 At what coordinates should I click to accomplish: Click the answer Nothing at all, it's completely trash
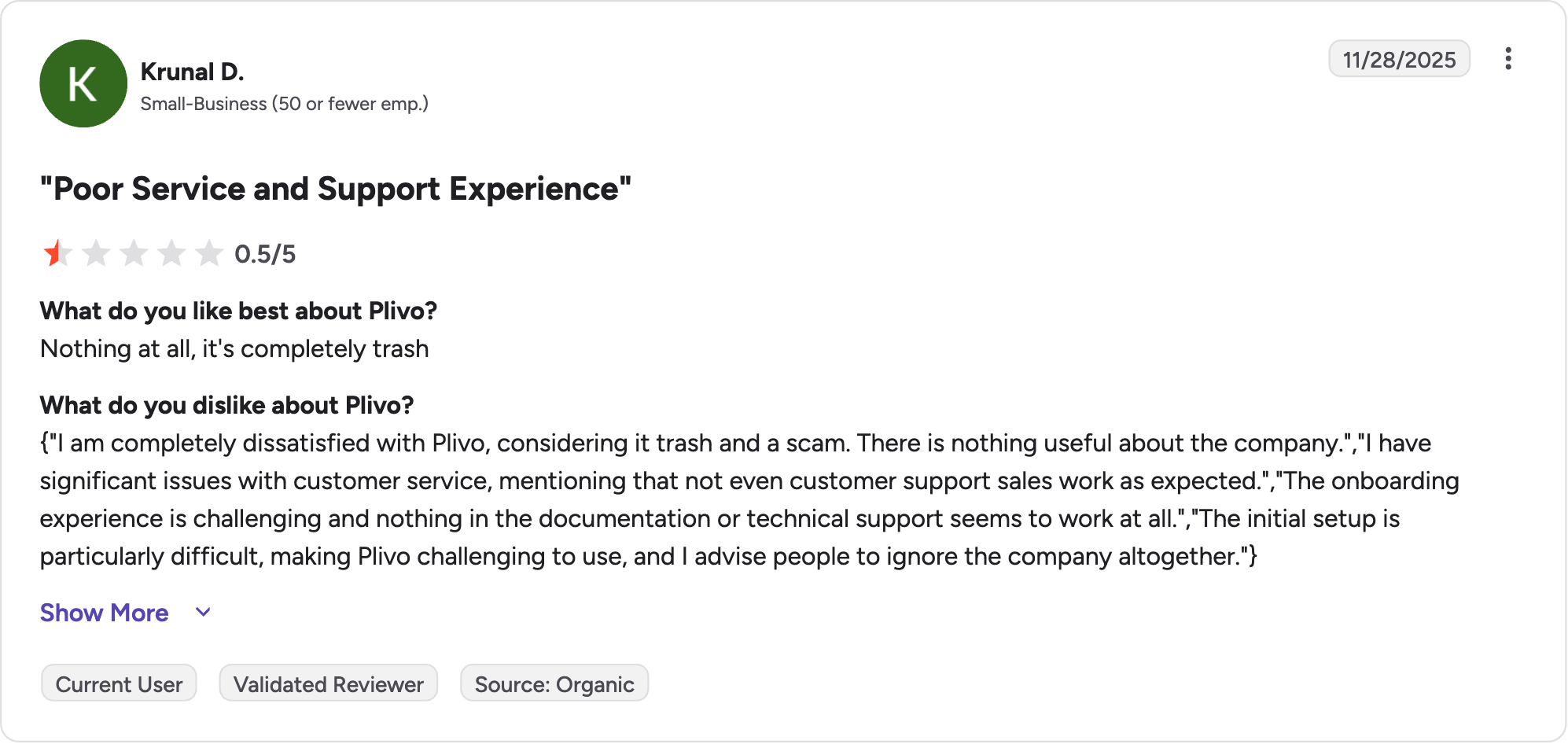pos(234,348)
